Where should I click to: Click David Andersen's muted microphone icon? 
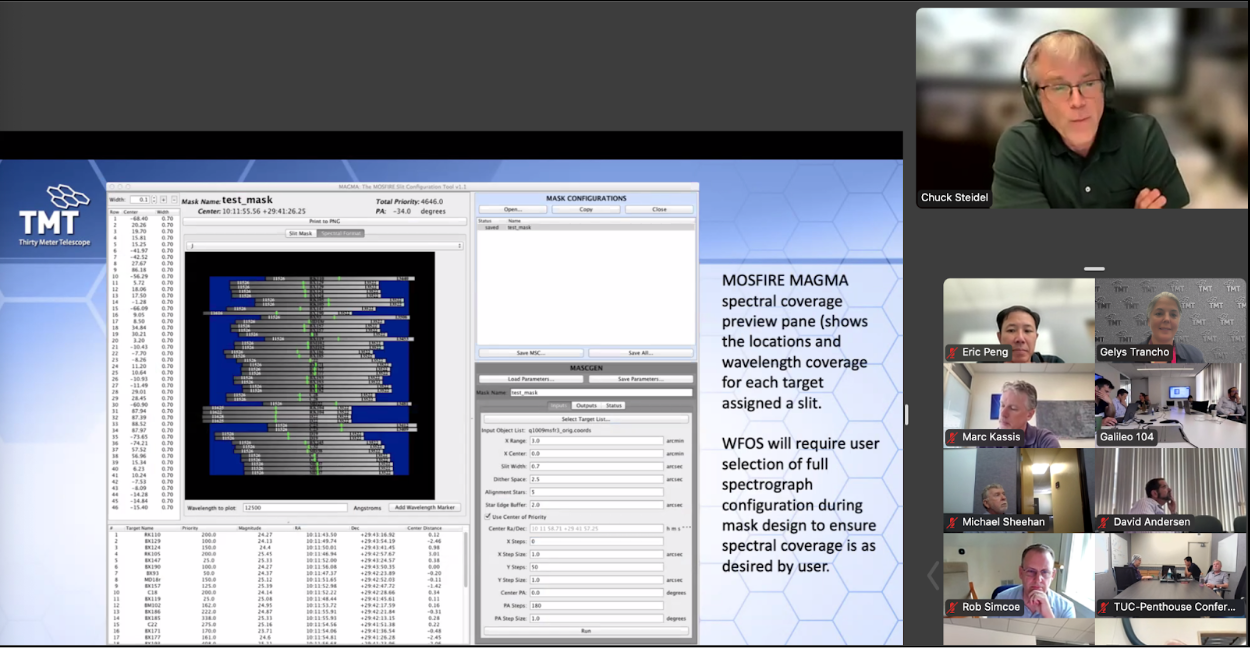coord(1104,522)
